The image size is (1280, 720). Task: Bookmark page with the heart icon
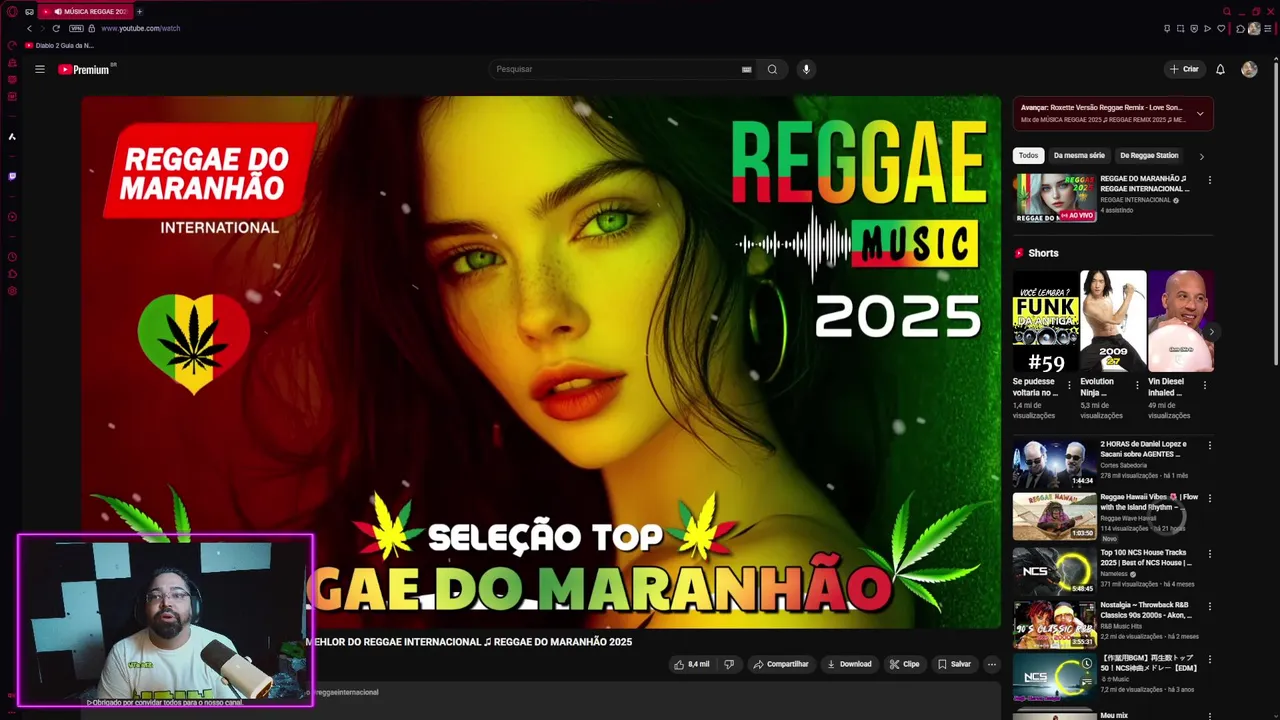click(x=1220, y=28)
